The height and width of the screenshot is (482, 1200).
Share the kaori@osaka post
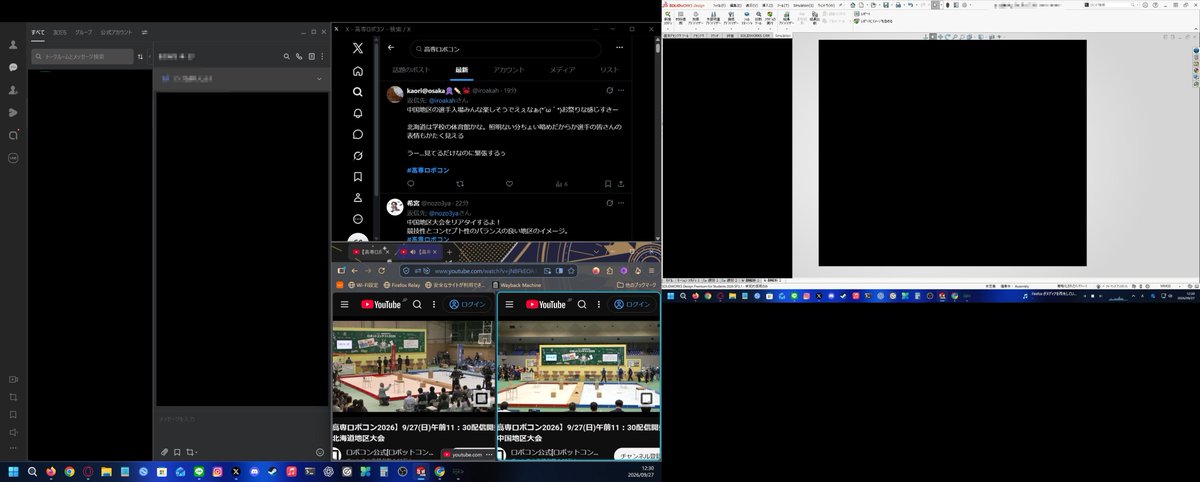tap(623, 184)
